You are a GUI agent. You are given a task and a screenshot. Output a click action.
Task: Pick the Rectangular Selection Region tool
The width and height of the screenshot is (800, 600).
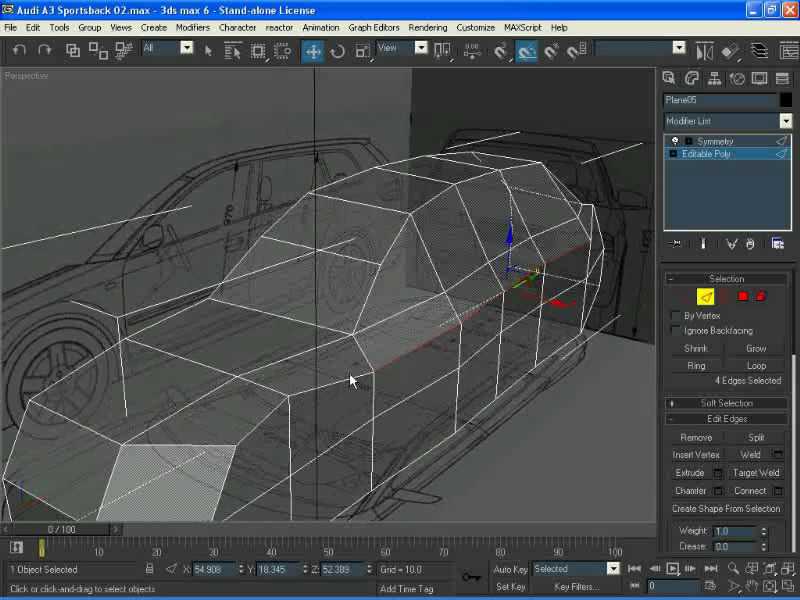(258, 51)
